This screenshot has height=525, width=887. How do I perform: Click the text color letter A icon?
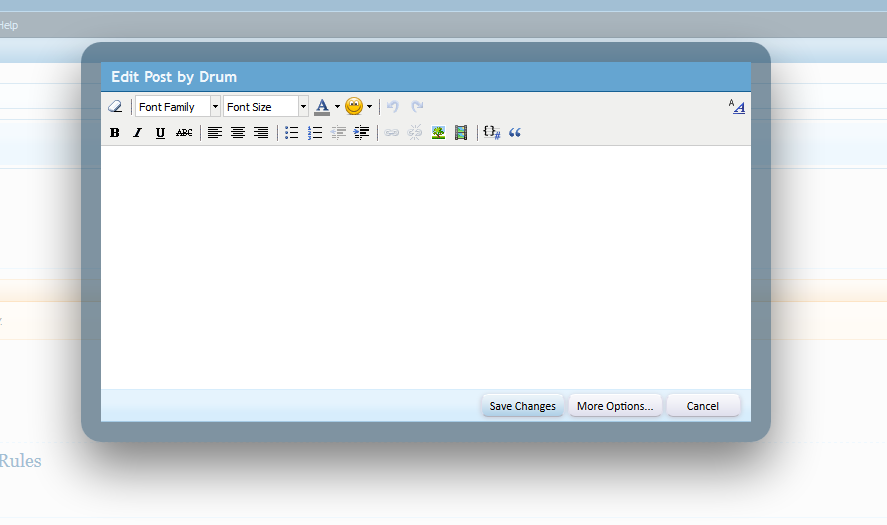click(322, 106)
